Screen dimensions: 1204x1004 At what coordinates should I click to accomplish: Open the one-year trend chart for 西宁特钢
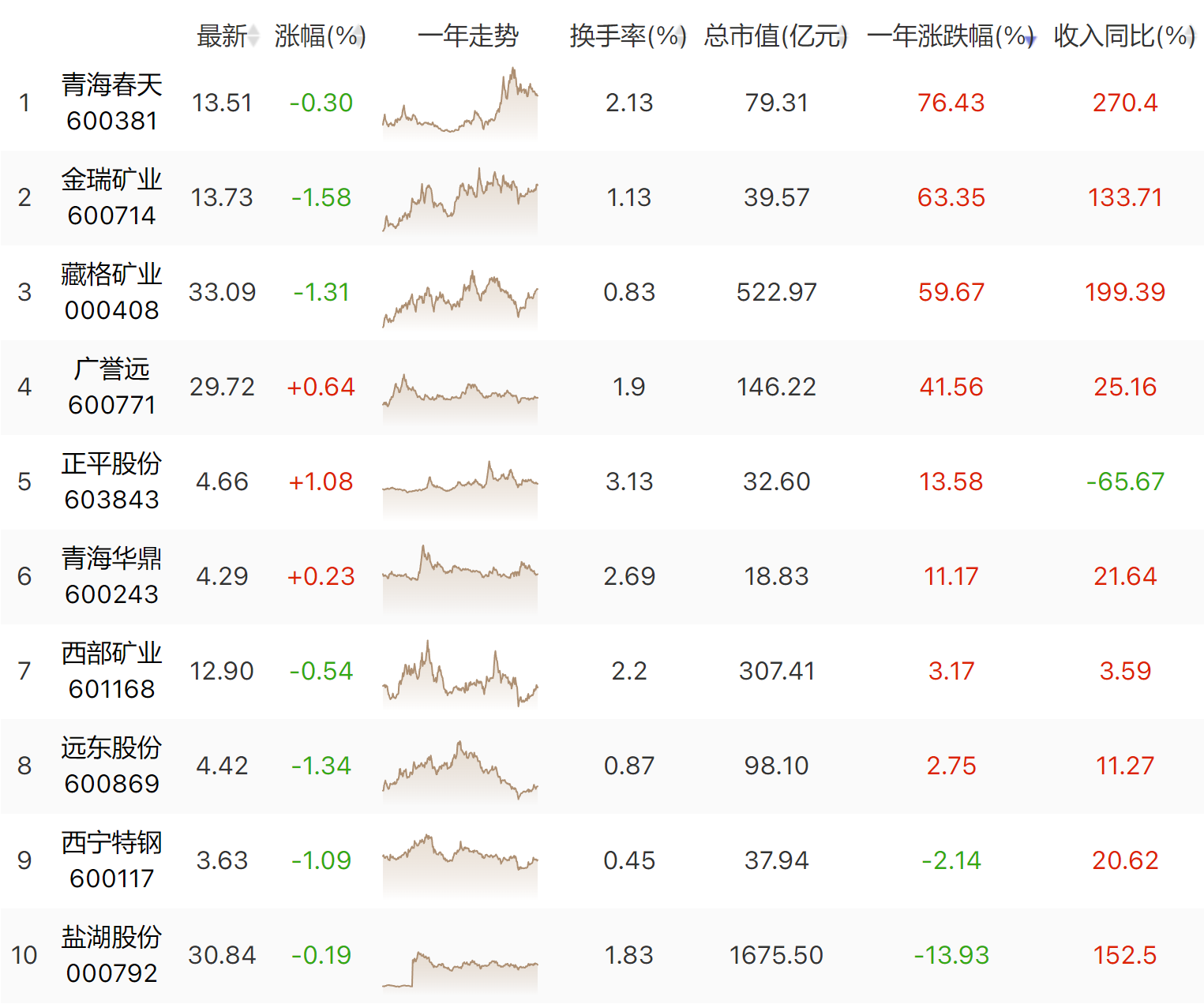[460, 866]
